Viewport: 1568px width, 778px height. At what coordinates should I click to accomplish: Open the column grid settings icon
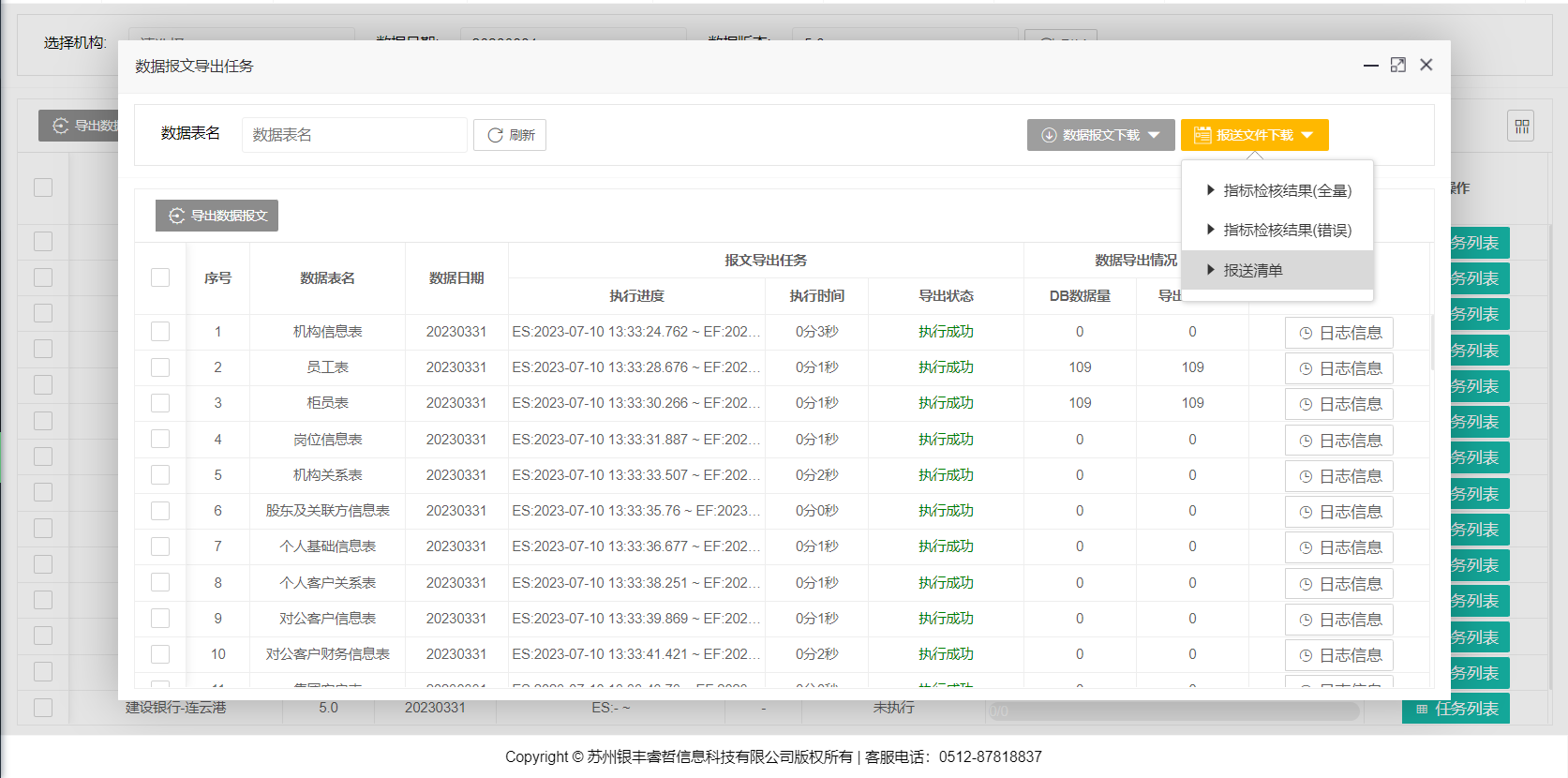(1521, 126)
